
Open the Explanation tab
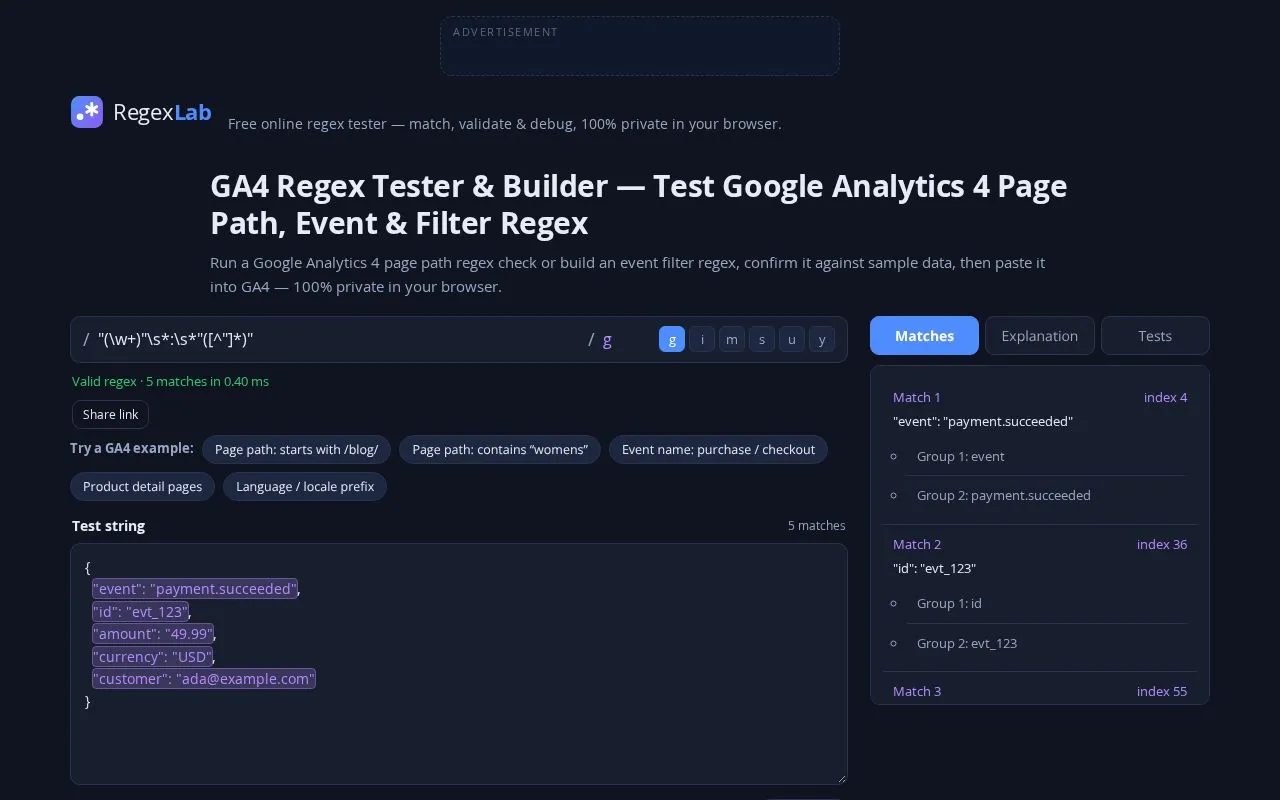click(1040, 336)
